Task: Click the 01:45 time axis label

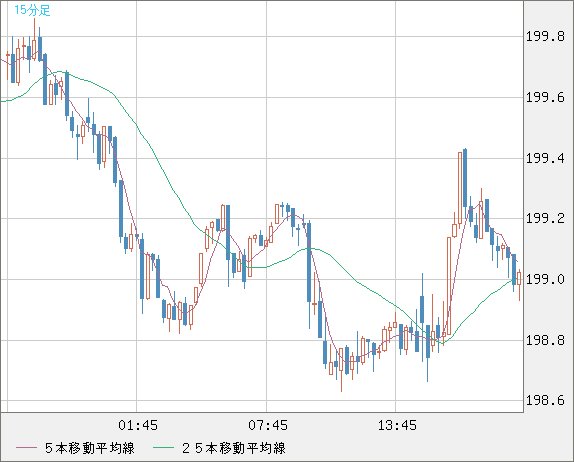Action: [x=138, y=425]
